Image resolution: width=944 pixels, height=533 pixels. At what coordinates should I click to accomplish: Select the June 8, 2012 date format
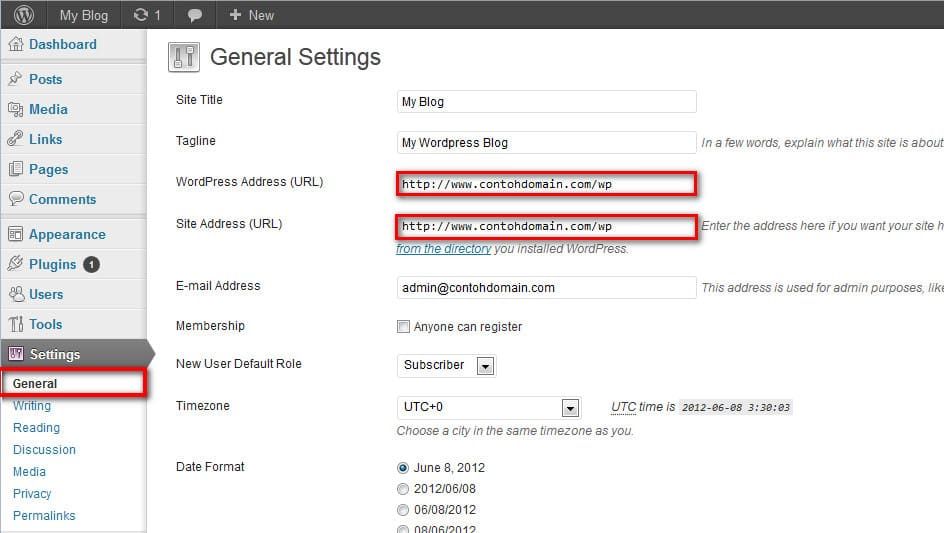(x=403, y=468)
